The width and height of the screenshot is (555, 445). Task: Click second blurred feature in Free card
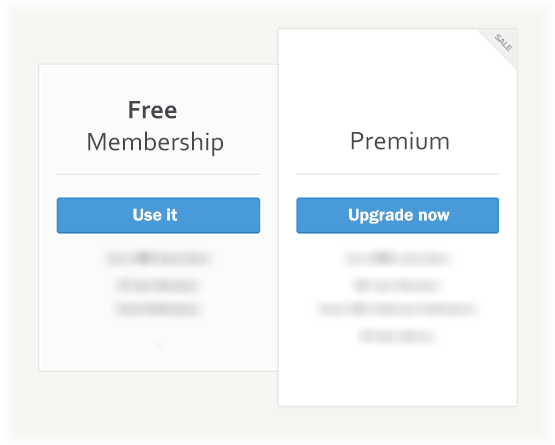click(x=158, y=285)
